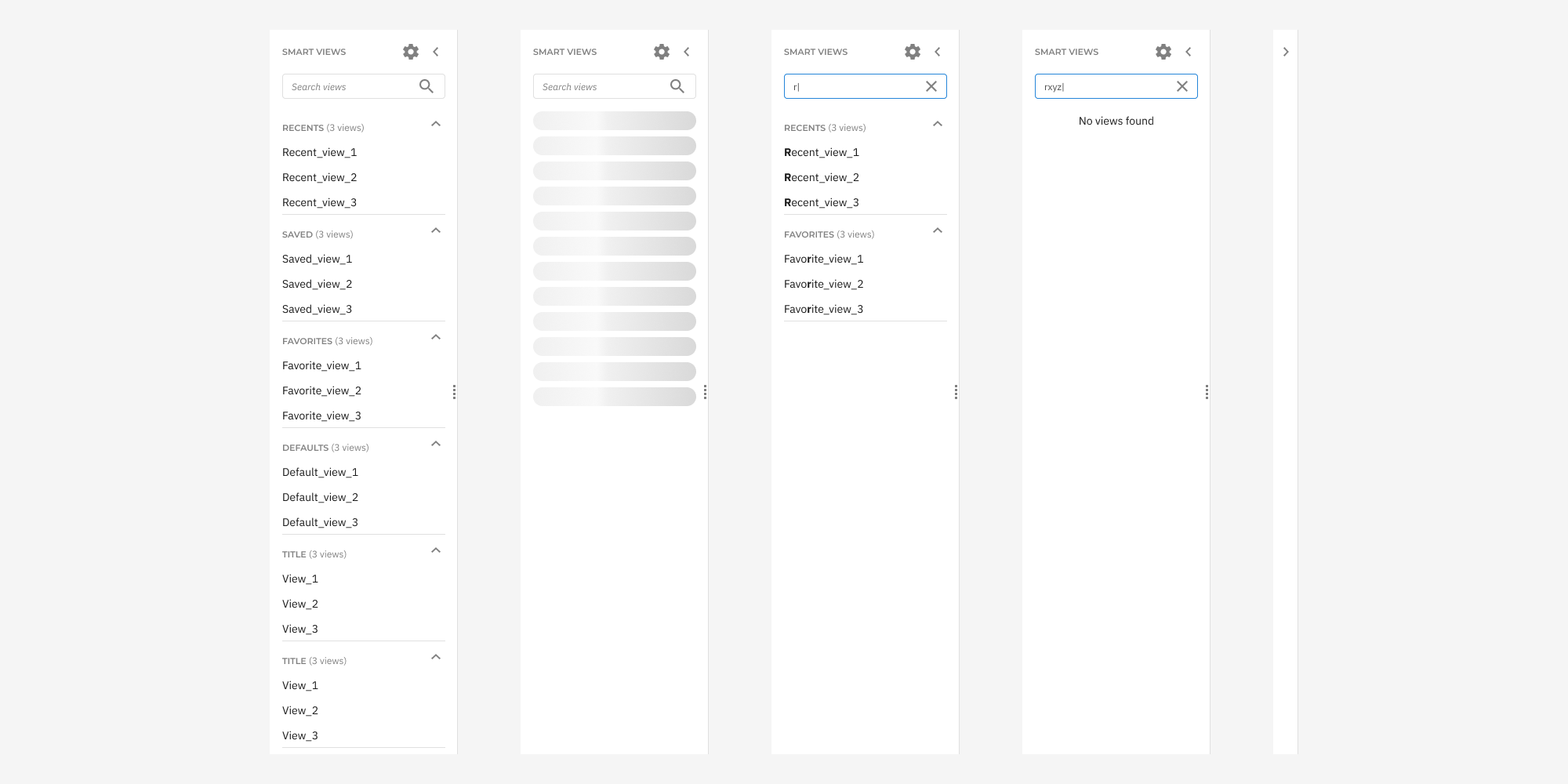1568x784 pixels.
Task: Select Saved_view_2
Action: (318, 284)
